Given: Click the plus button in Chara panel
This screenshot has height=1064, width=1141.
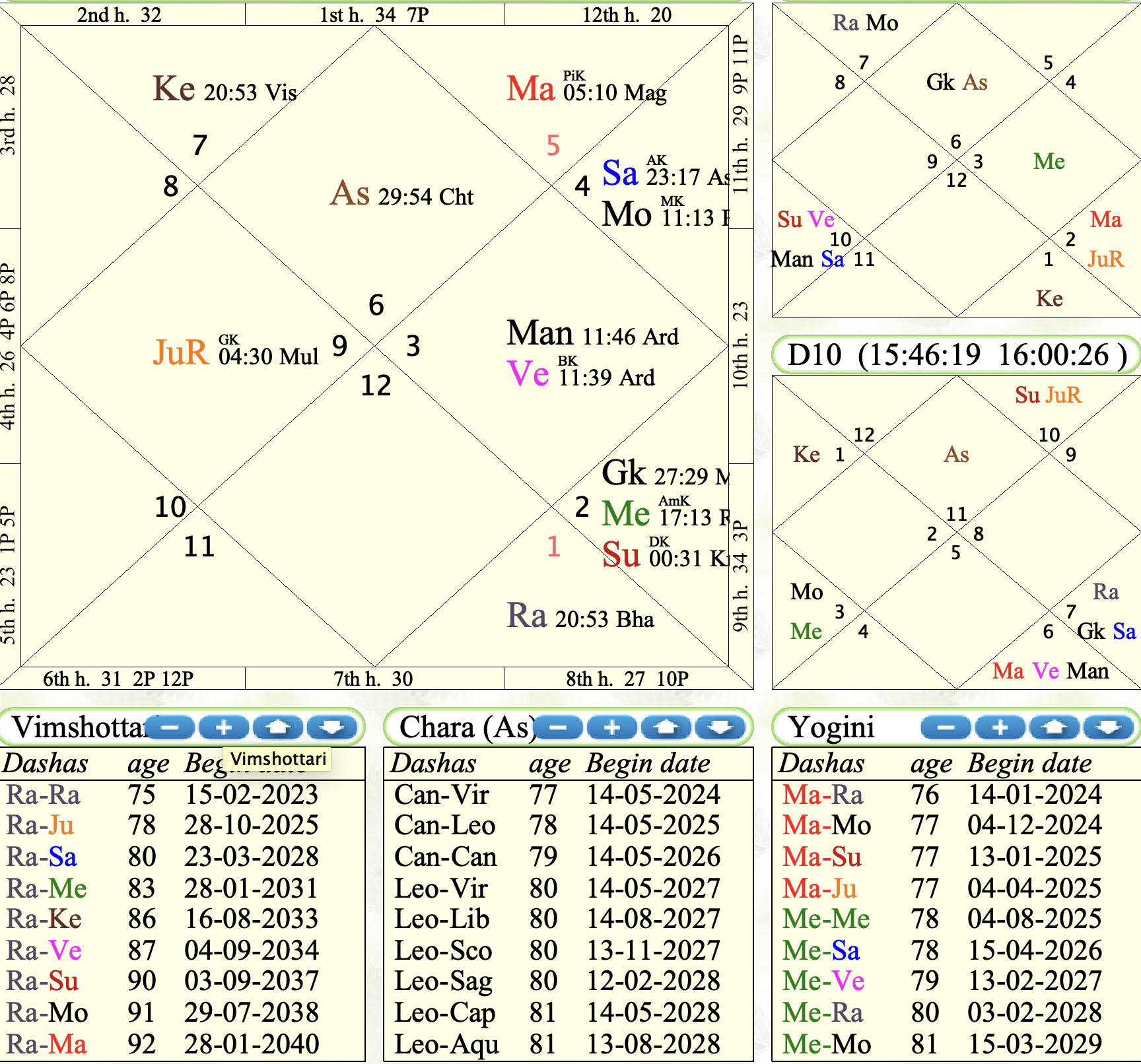Looking at the screenshot, I should tap(612, 727).
